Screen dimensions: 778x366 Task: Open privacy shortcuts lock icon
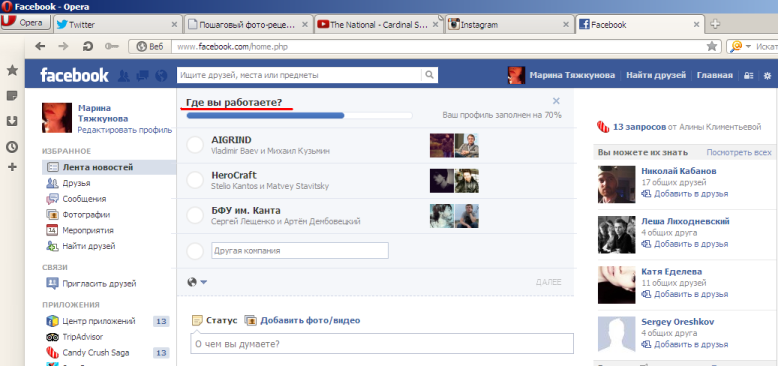pos(748,76)
